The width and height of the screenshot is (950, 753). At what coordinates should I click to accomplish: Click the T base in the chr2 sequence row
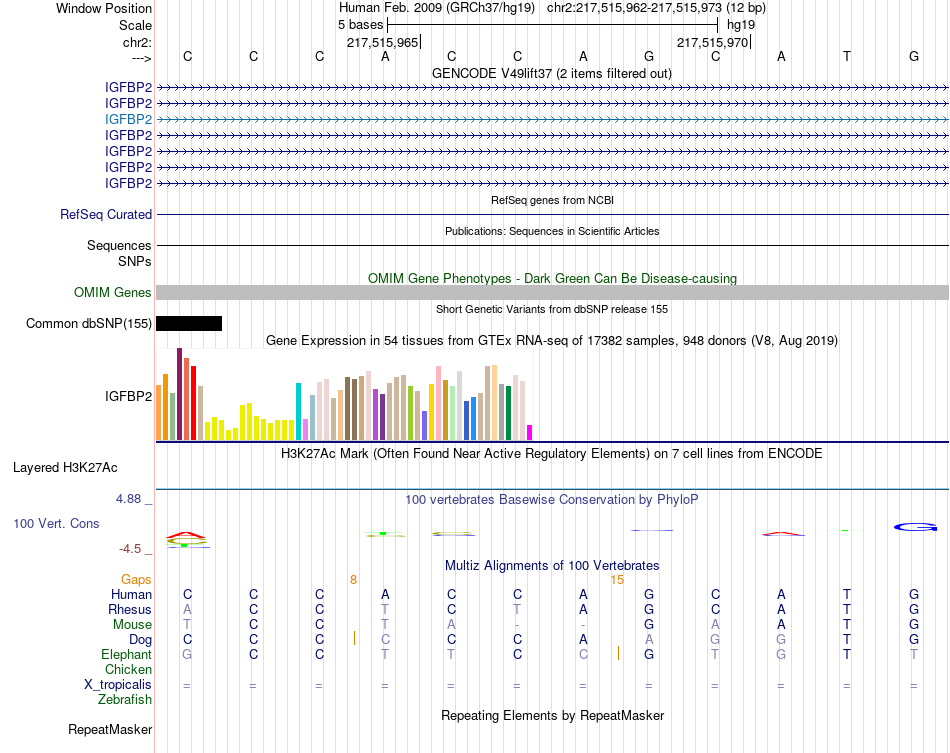tap(847, 57)
